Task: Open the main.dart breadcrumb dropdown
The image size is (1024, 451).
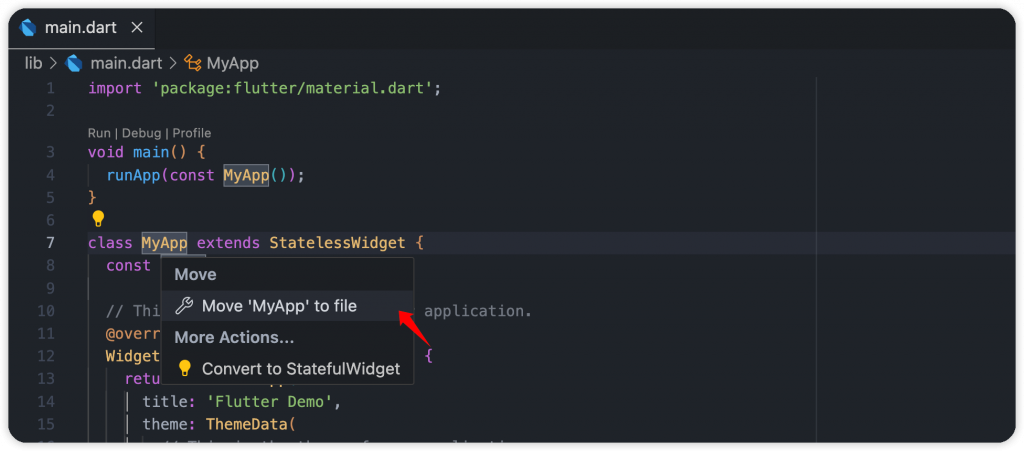Action: [126, 63]
